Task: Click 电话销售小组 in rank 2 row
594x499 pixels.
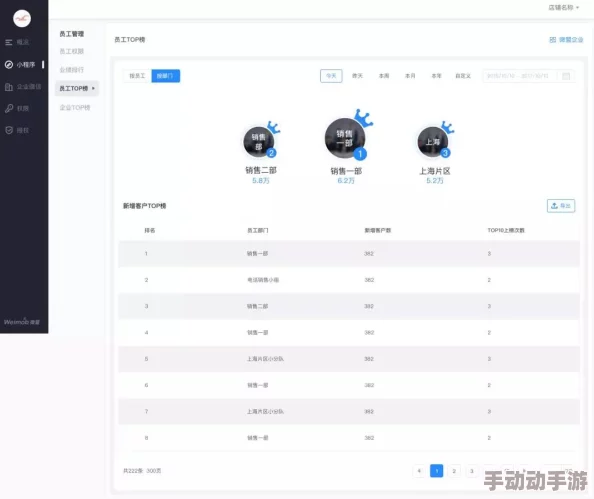Action: 263,280
